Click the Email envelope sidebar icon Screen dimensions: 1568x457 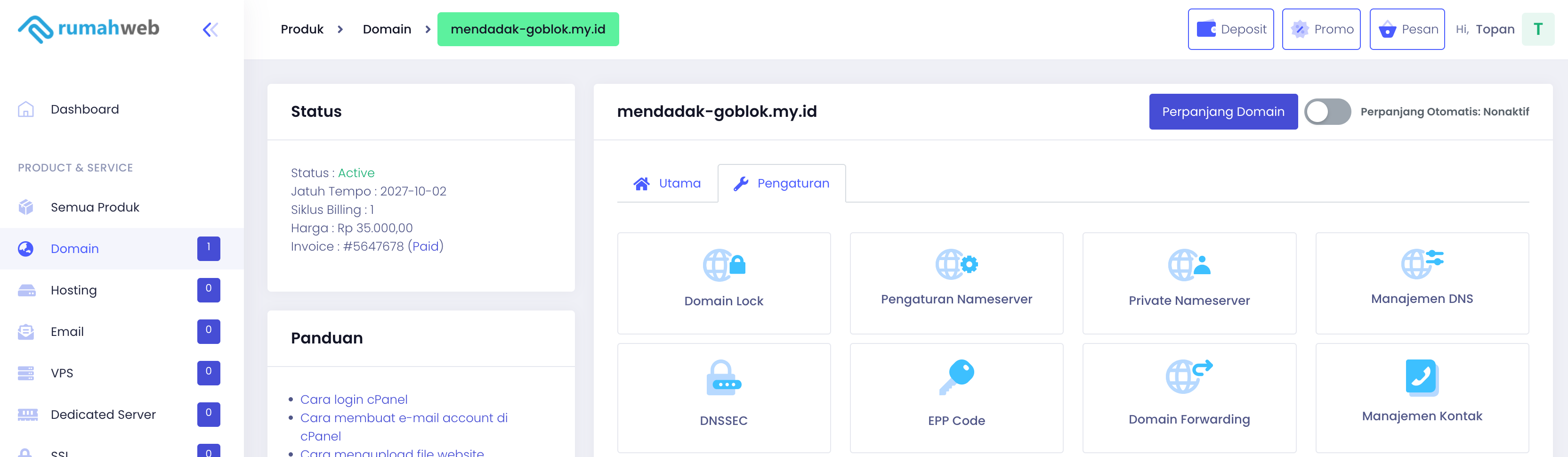click(25, 332)
